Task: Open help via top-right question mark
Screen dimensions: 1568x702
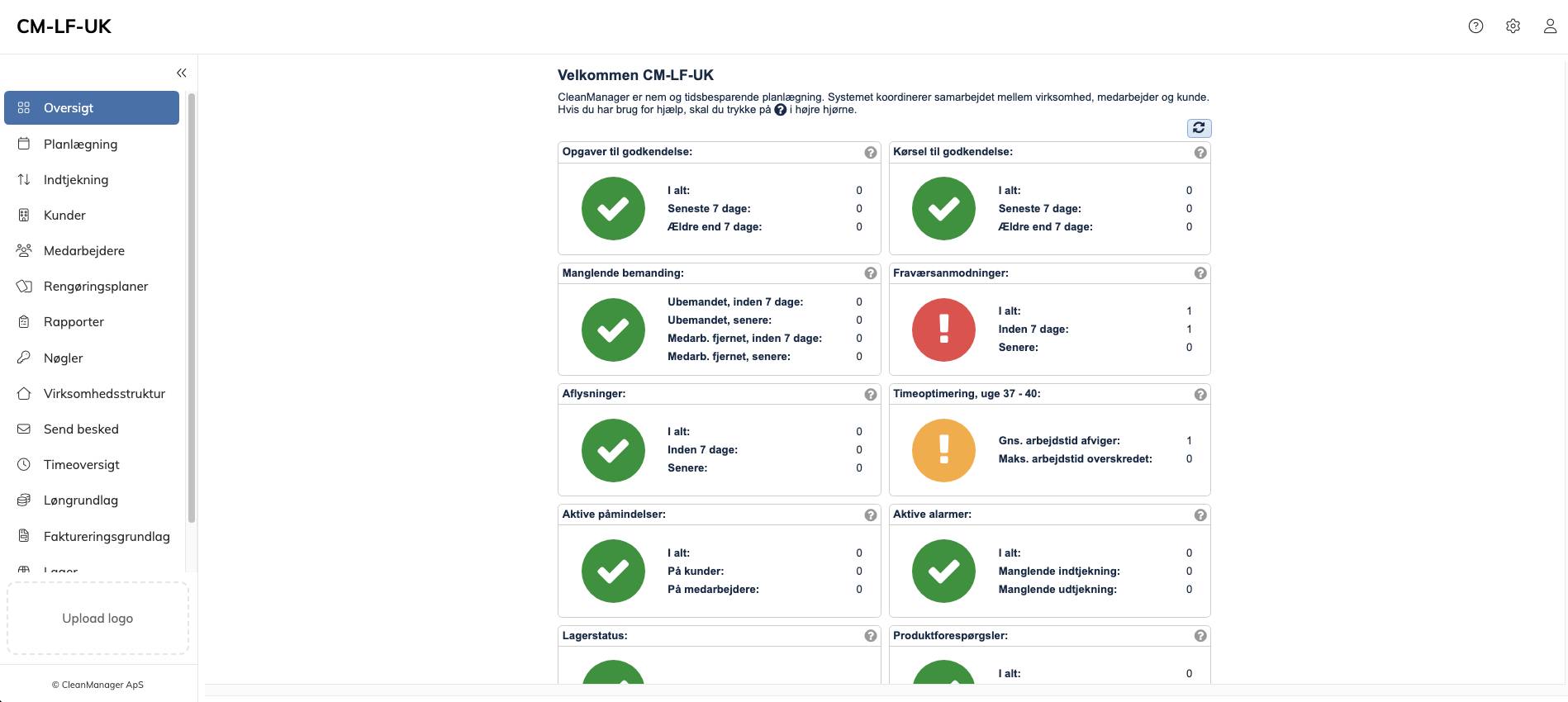Action: point(1475,26)
